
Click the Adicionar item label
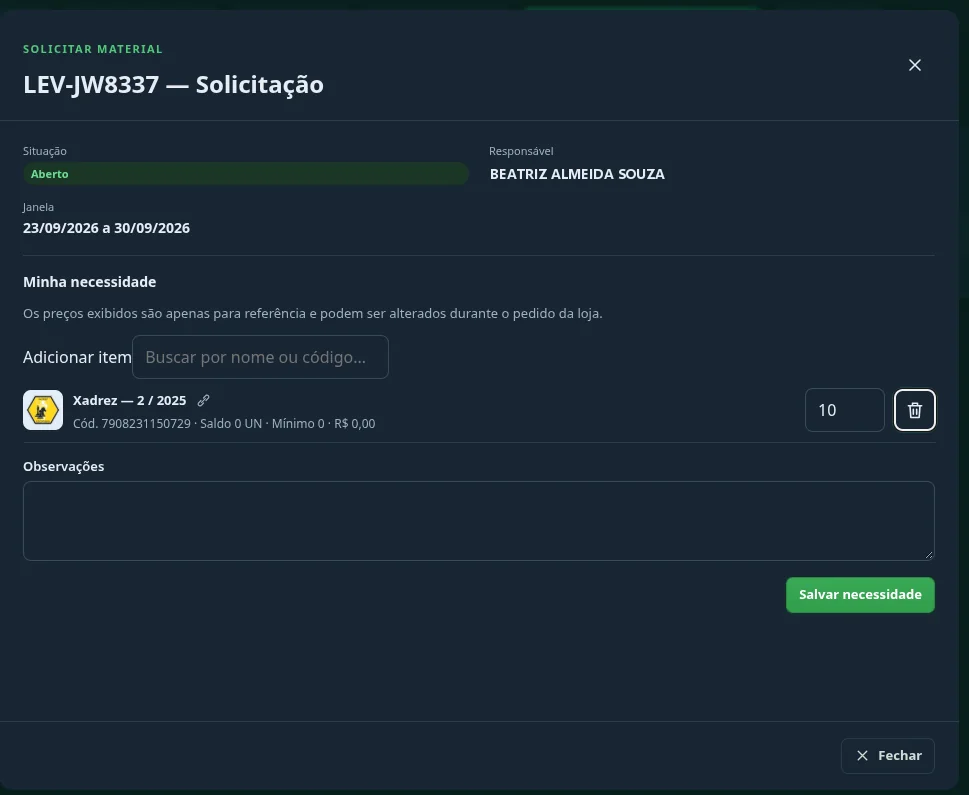(x=77, y=357)
